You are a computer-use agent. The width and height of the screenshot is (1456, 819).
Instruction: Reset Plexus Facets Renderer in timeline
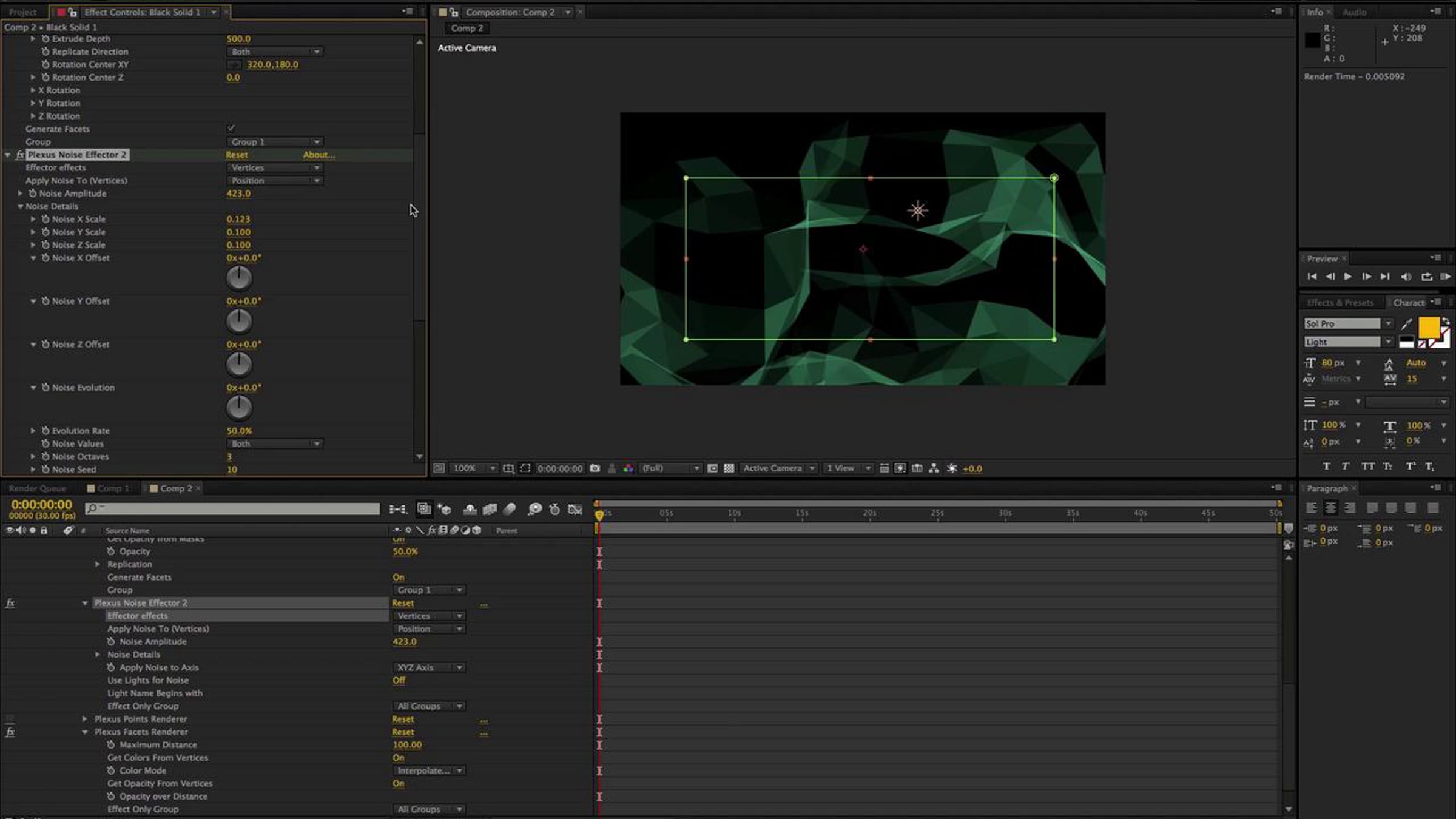click(403, 732)
